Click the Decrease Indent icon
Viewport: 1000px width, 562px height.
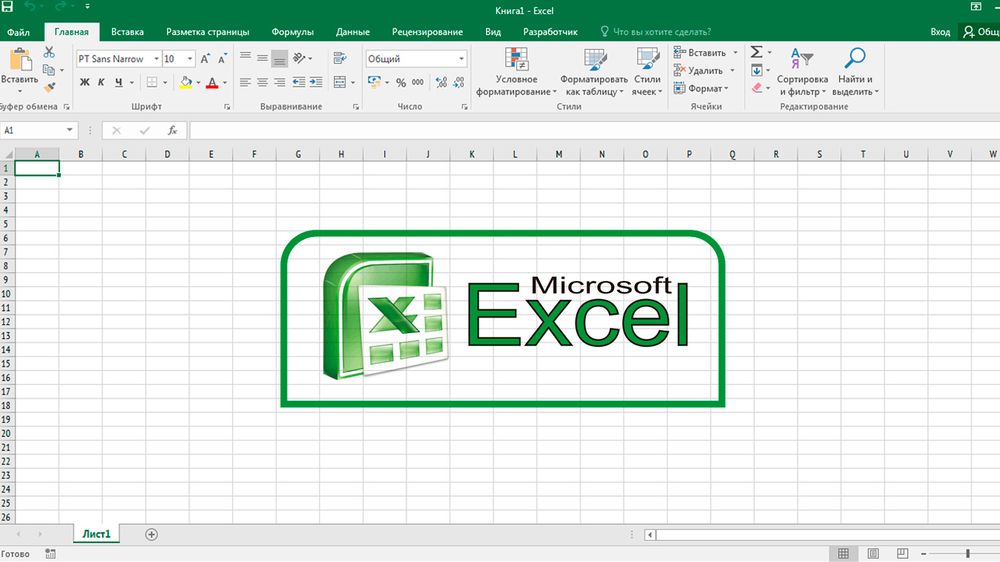tap(298, 82)
